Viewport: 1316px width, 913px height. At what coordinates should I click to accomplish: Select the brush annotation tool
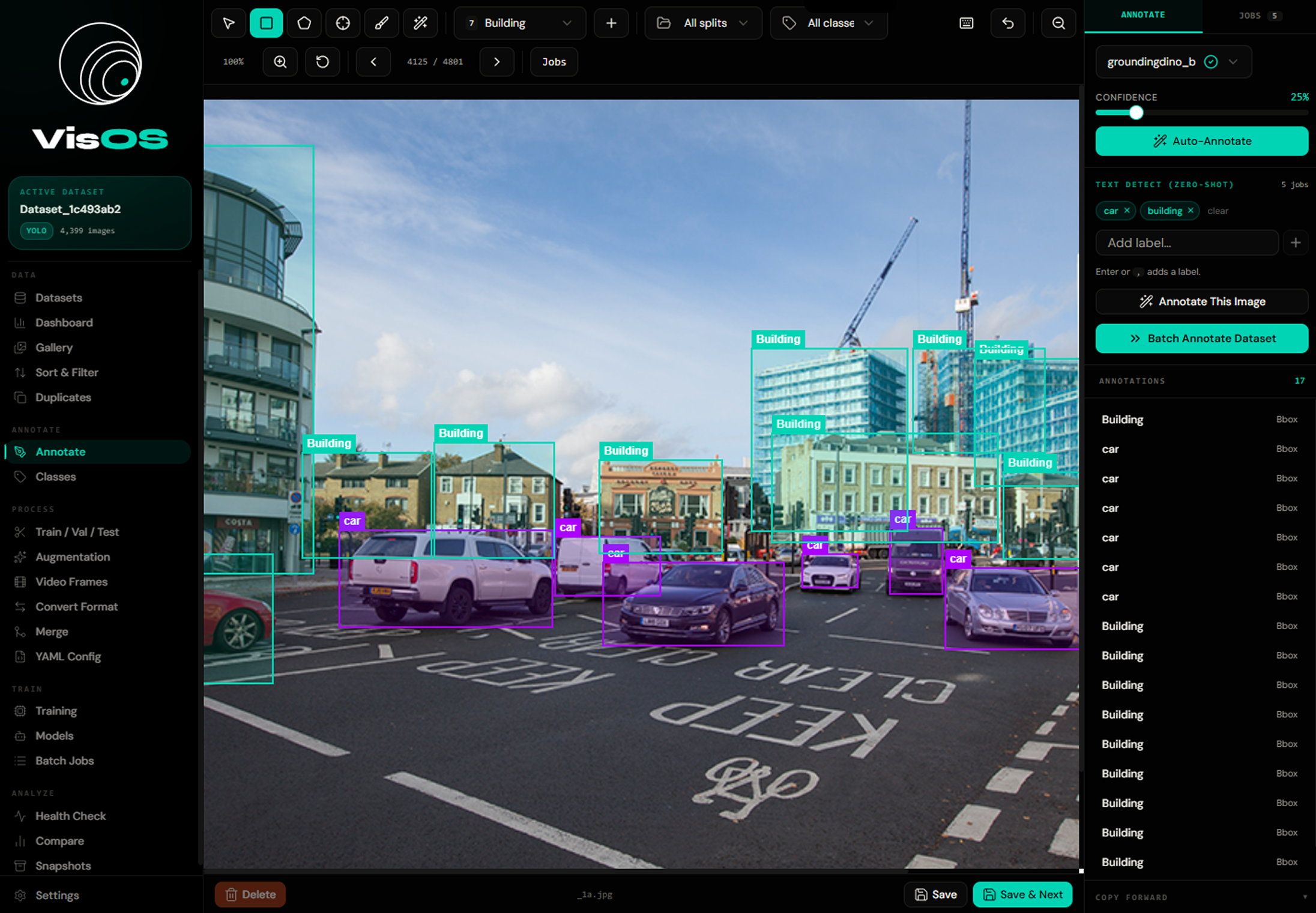coord(381,23)
